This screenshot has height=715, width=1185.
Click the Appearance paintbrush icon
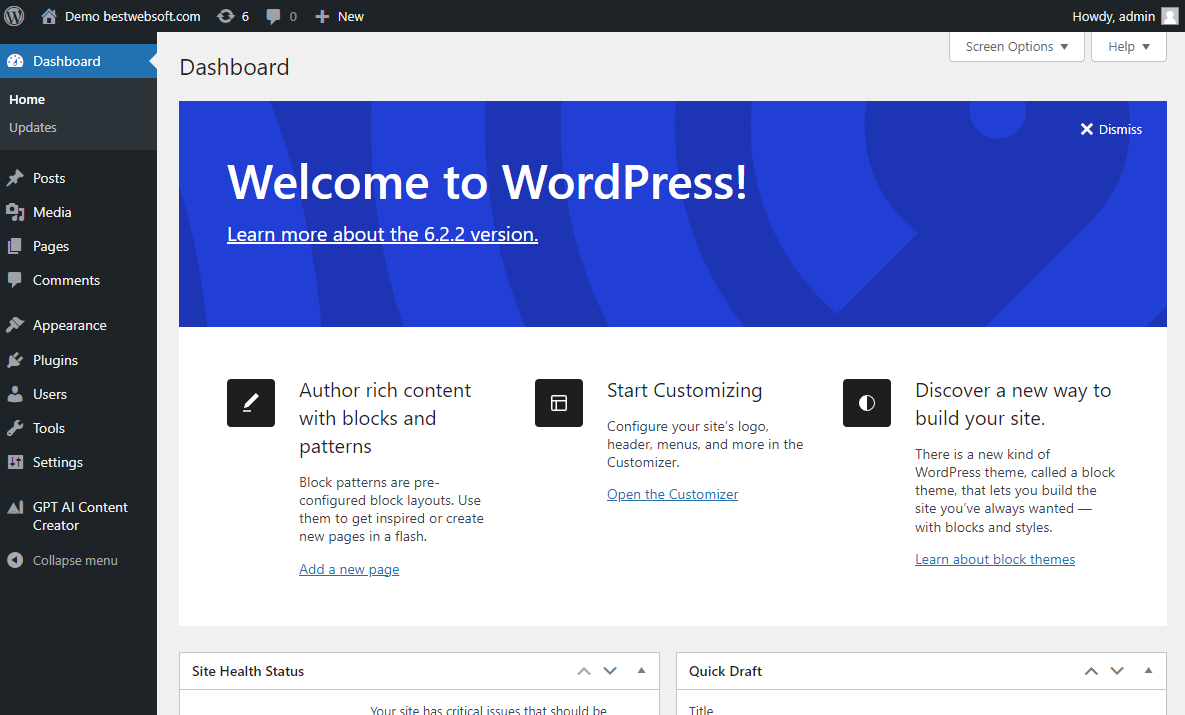click(x=15, y=325)
